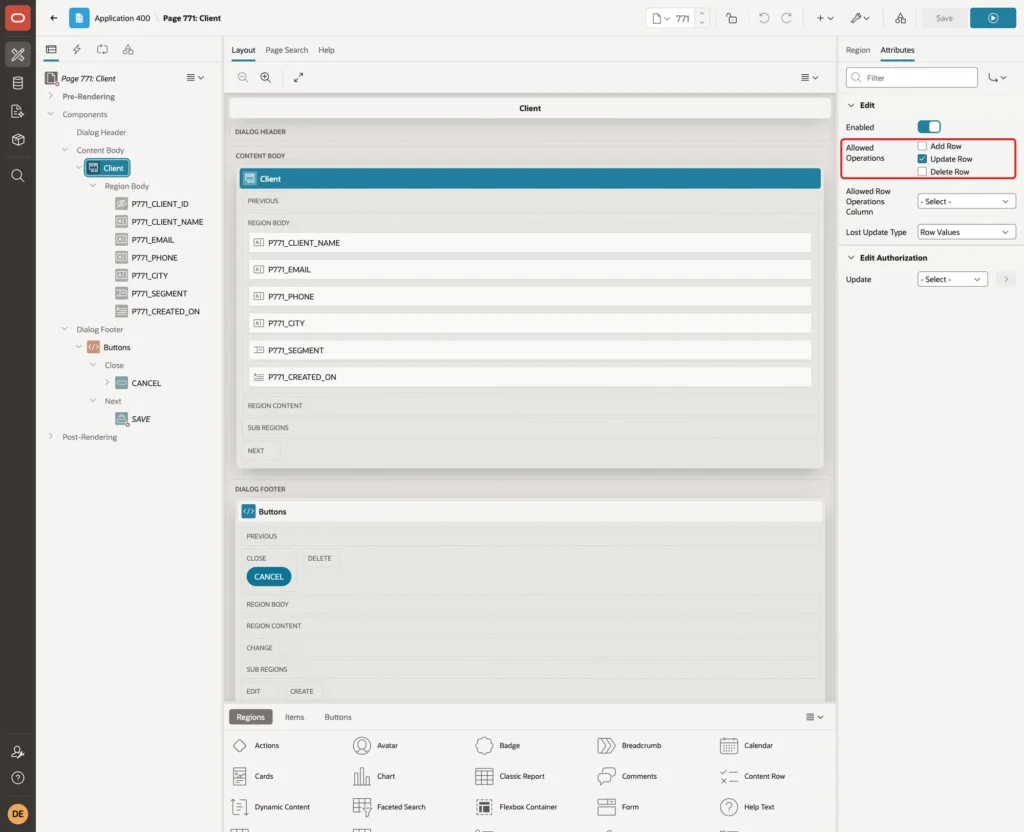
Task: Click the Chart region in gallery
Action: [x=374, y=776]
